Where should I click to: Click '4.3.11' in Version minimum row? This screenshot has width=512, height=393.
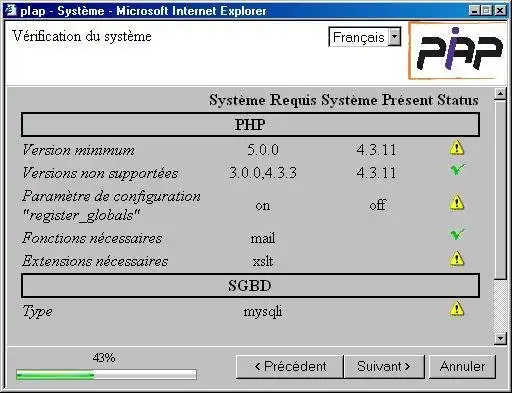[376, 150]
